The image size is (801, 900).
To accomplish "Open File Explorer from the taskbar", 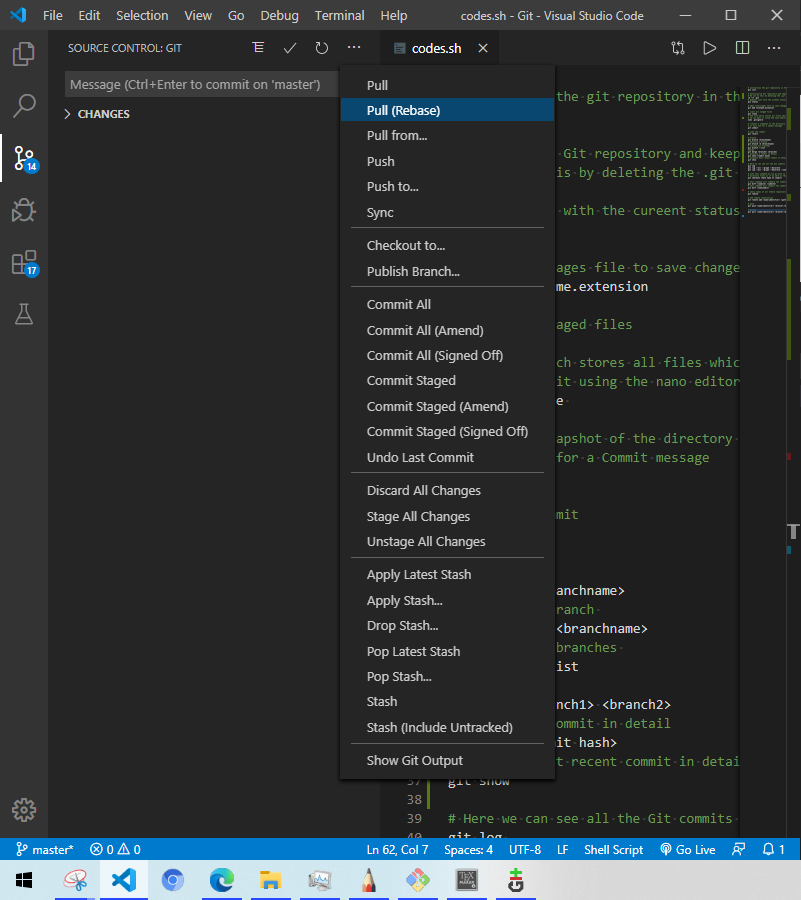I will pos(270,880).
